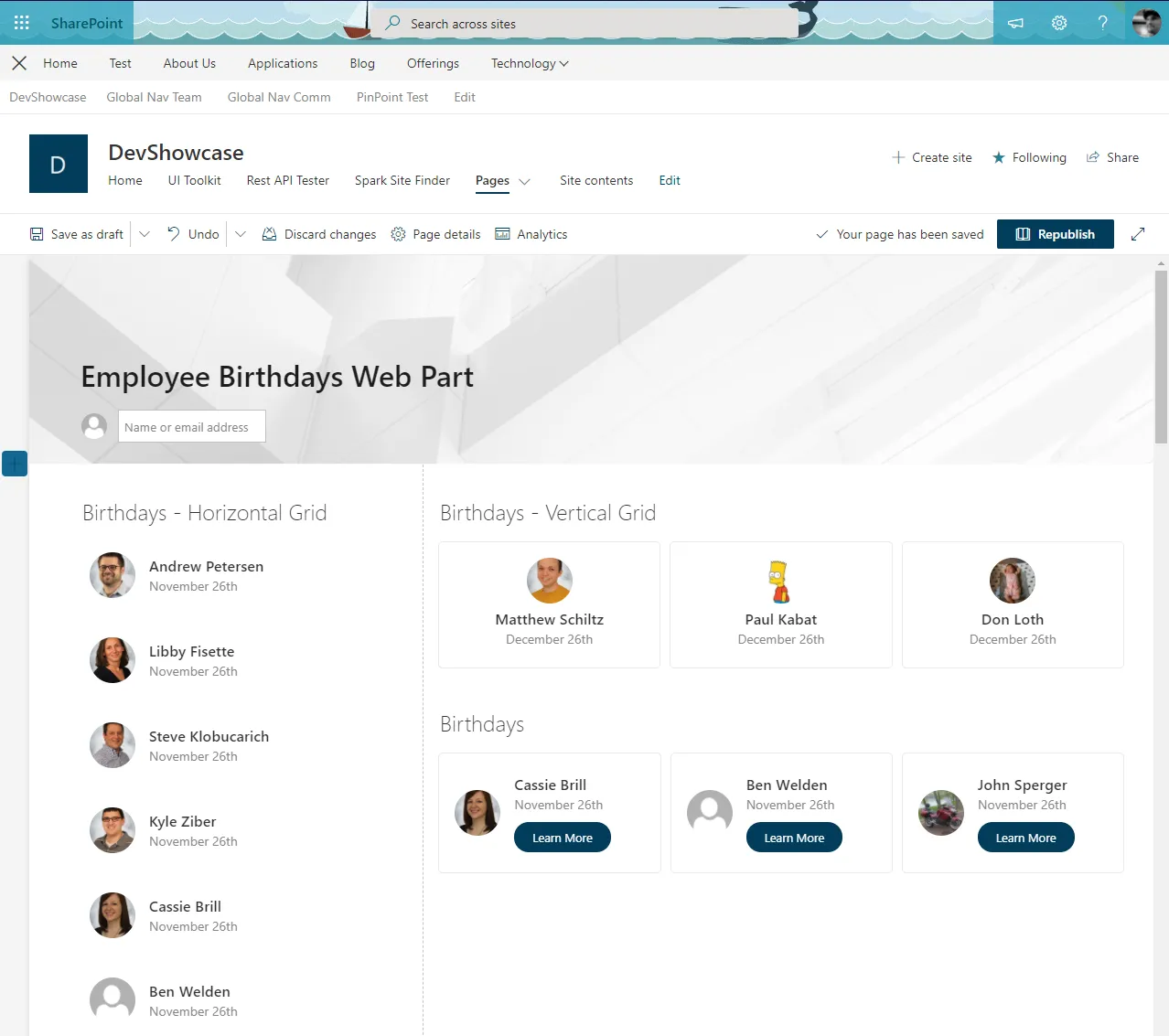The image size is (1169, 1036).
Task: Click Birthdays - Horizontal Grid heading
Action: tap(205, 513)
